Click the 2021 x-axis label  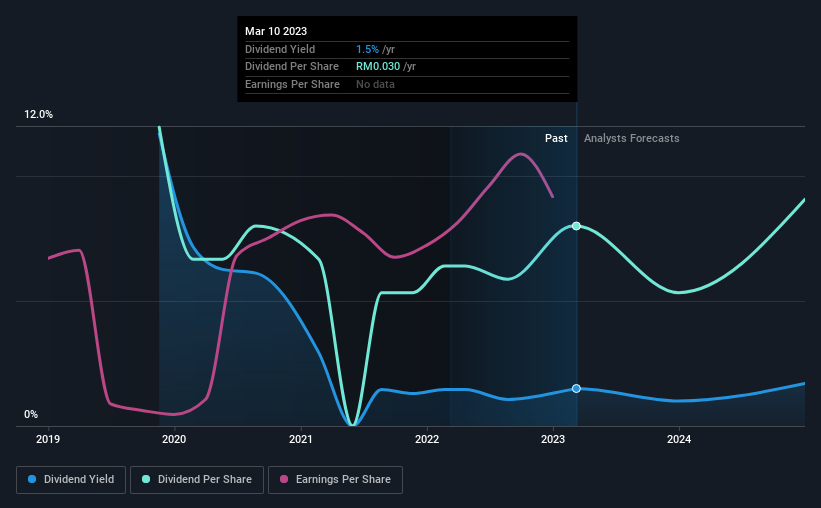pyautogui.click(x=301, y=439)
